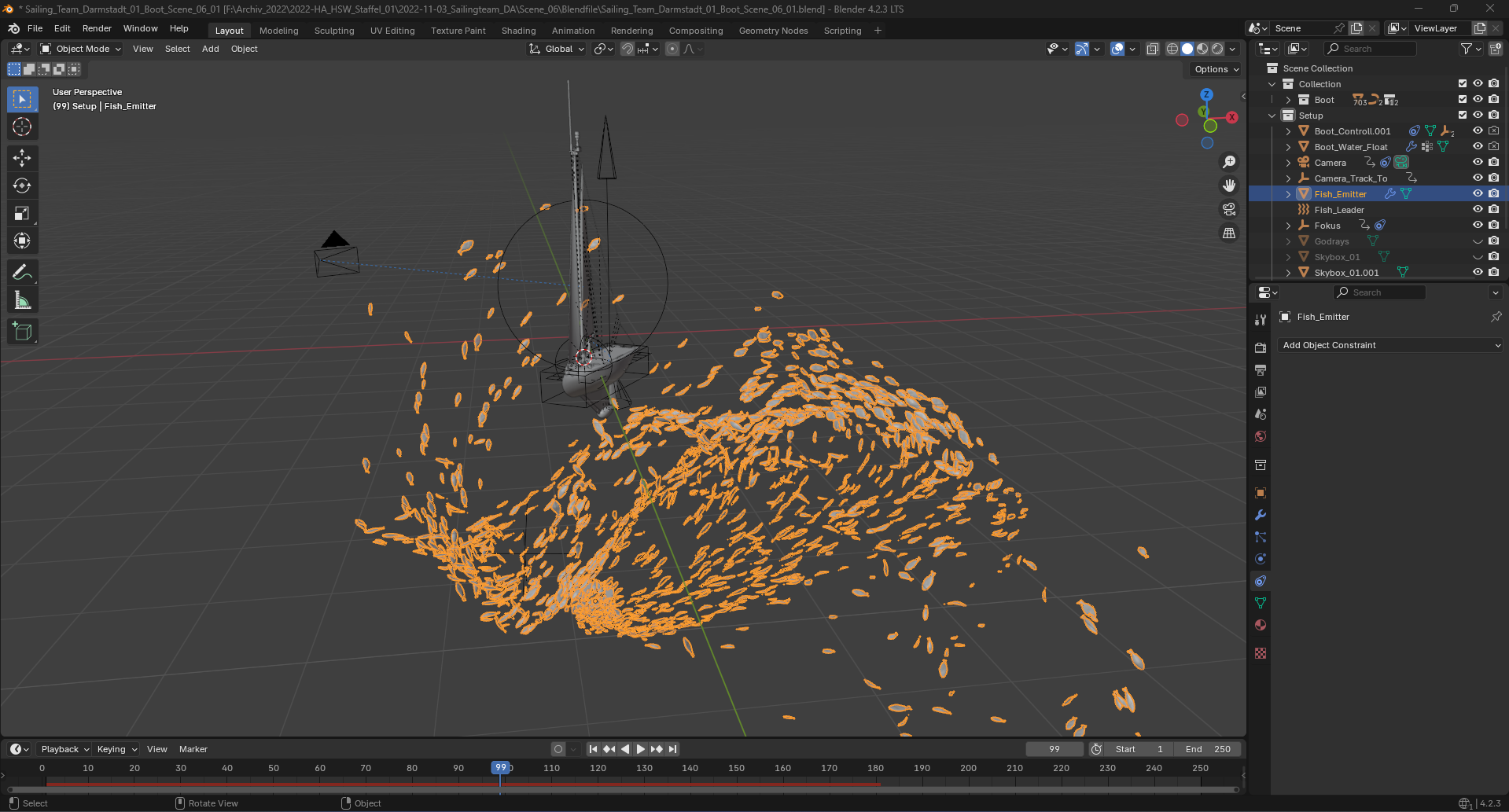Select the Rotate tool
1509x812 pixels.
[x=22, y=186]
